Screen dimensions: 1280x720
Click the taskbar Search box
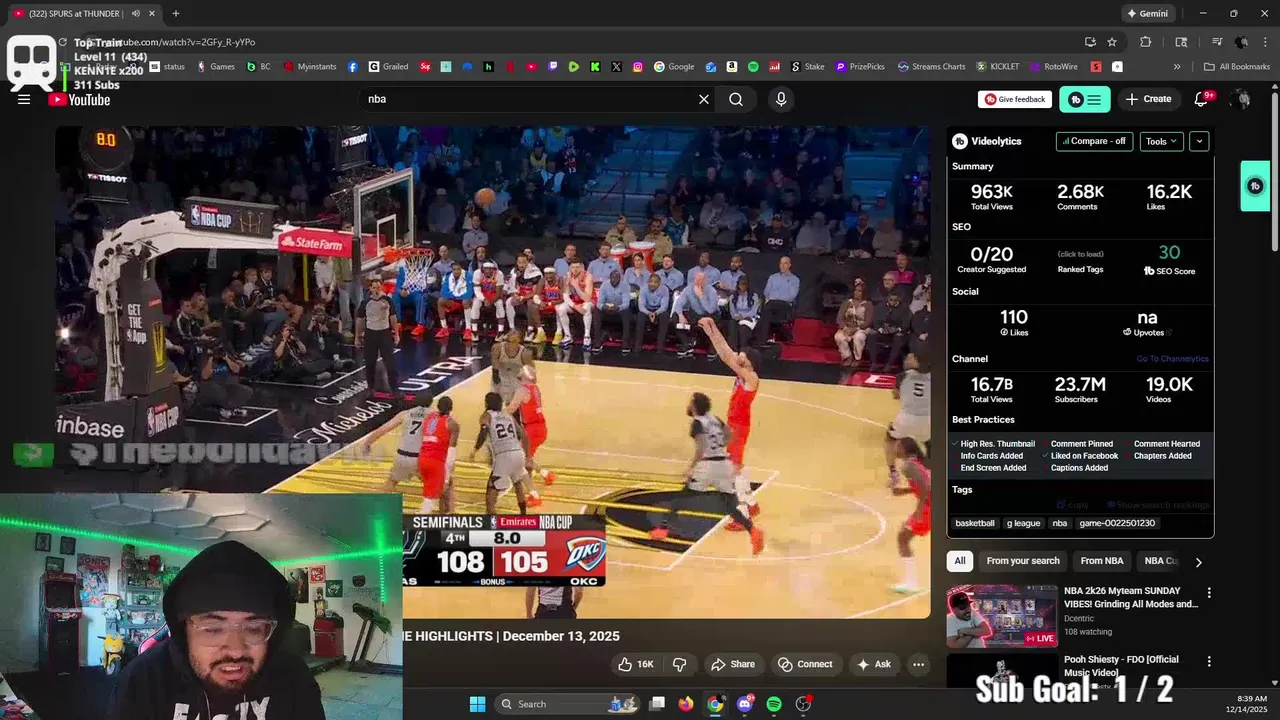567,704
